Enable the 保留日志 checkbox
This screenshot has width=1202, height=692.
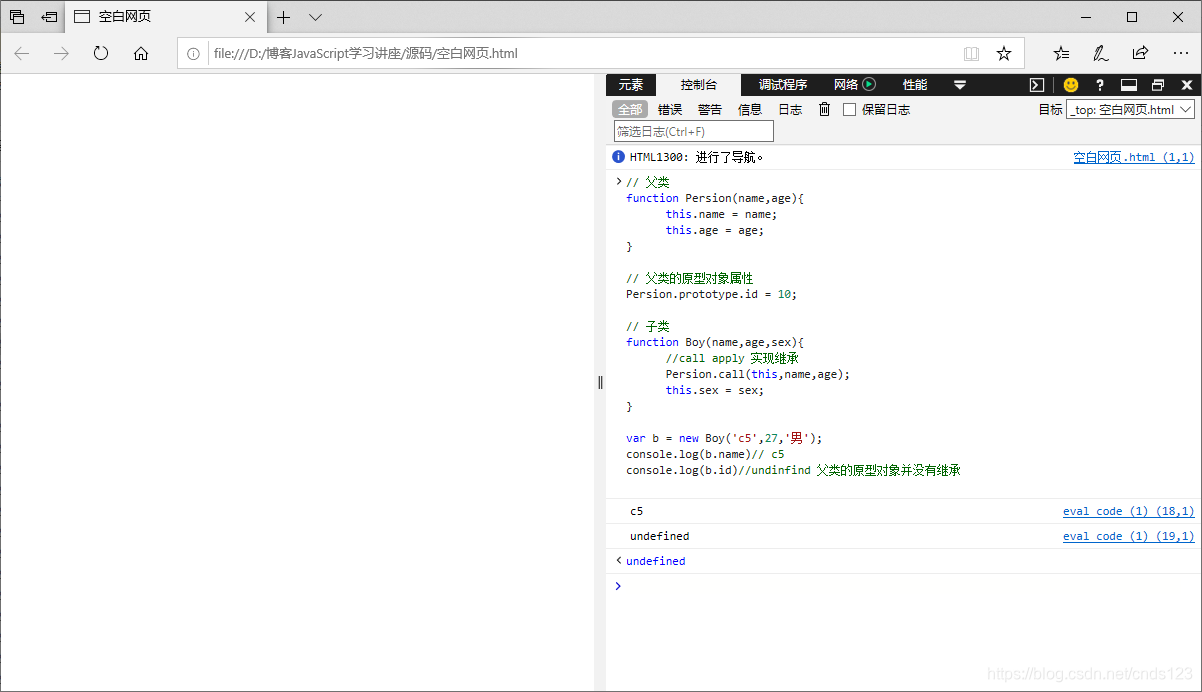849,110
